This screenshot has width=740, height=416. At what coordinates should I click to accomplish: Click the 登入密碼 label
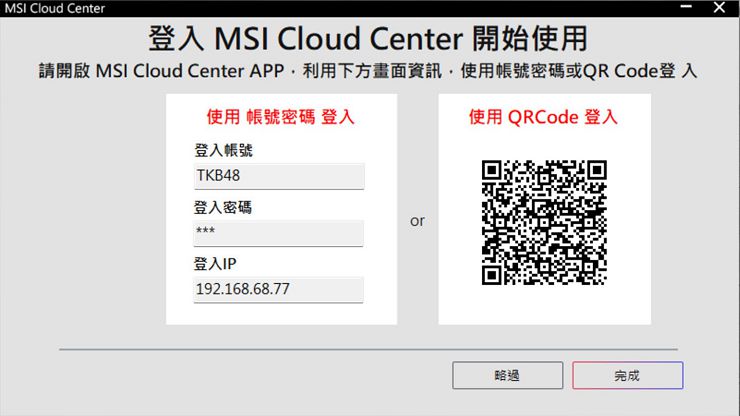(223, 207)
